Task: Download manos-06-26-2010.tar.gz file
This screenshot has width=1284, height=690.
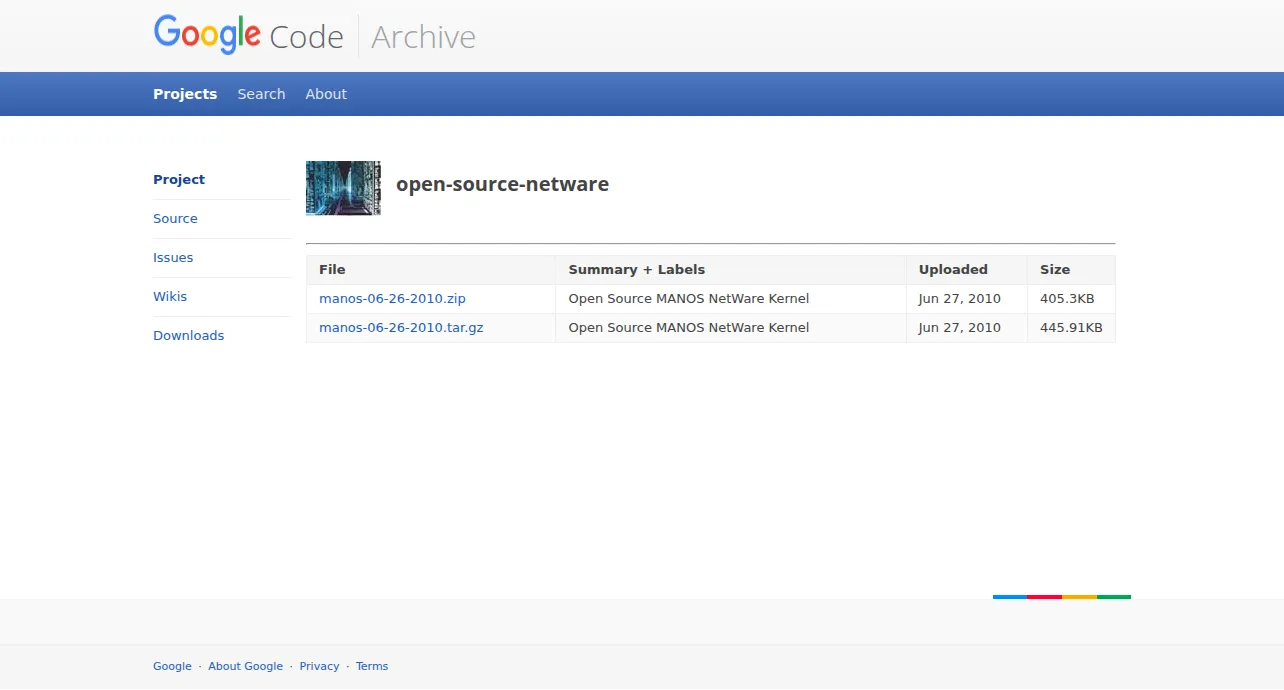Action: tap(401, 328)
